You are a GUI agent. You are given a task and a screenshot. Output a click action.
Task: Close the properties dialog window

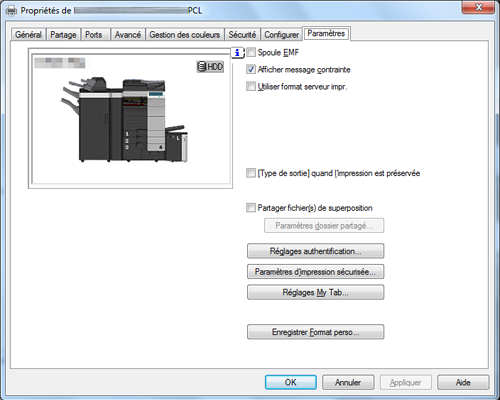click(478, 7)
